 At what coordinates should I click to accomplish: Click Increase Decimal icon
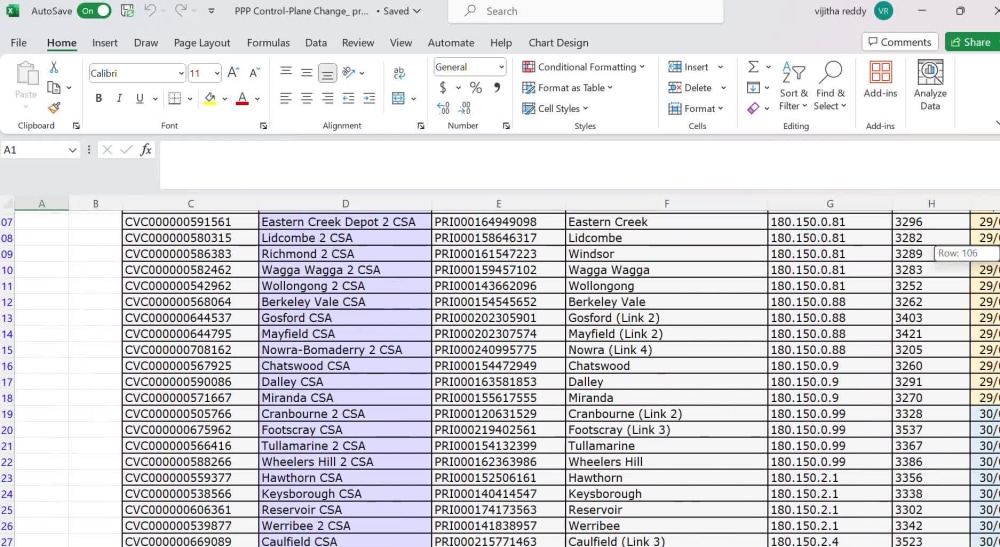tap(443, 108)
